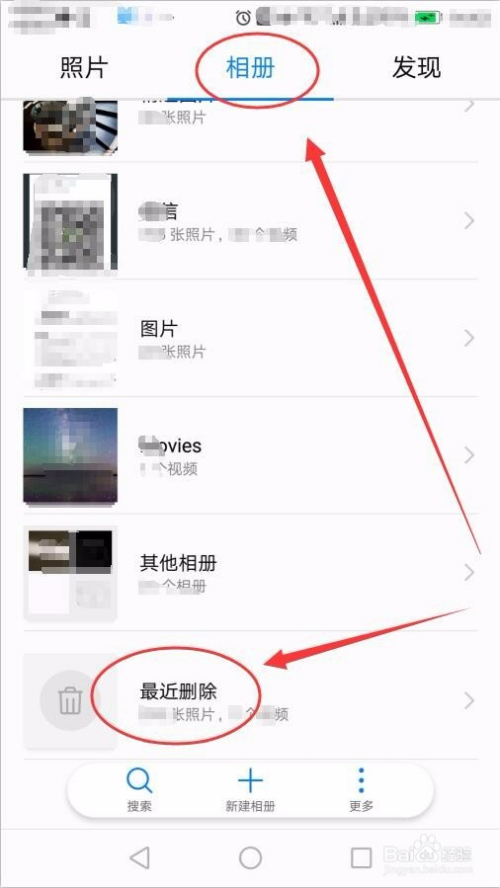Viewport: 500px width, 888px height.
Task: Switch to the 照片 tab
Action: pos(84,68)
